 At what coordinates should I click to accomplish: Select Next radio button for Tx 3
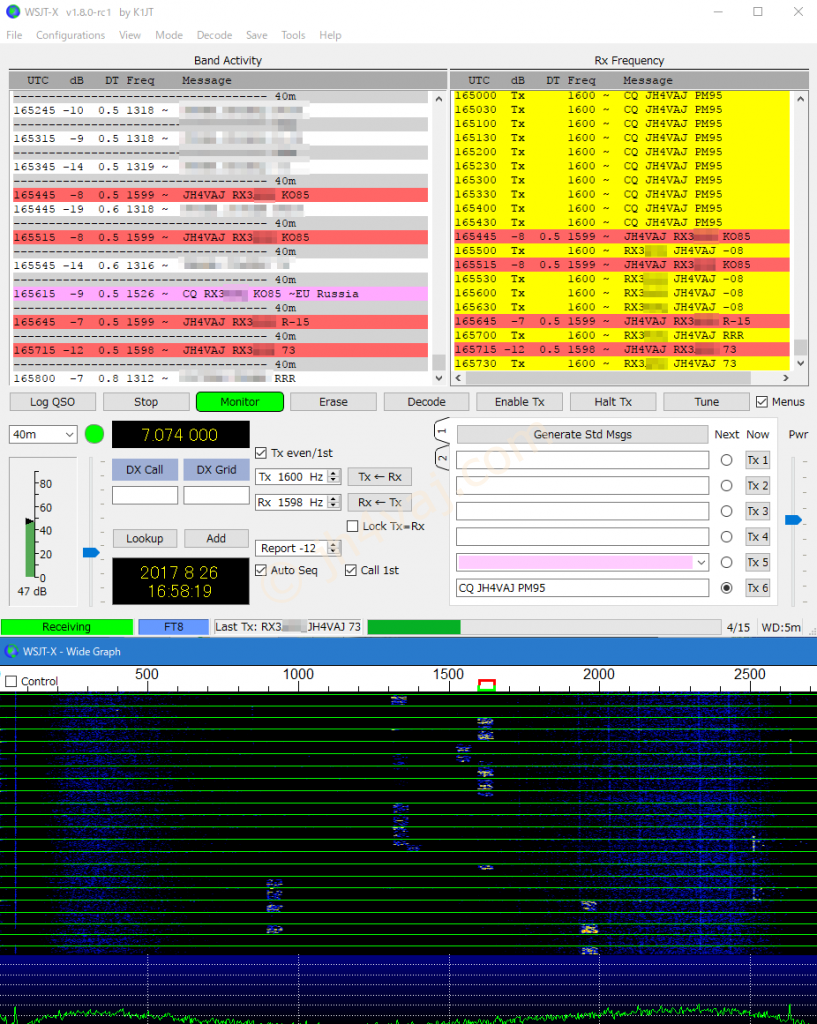tap(726, 511)
